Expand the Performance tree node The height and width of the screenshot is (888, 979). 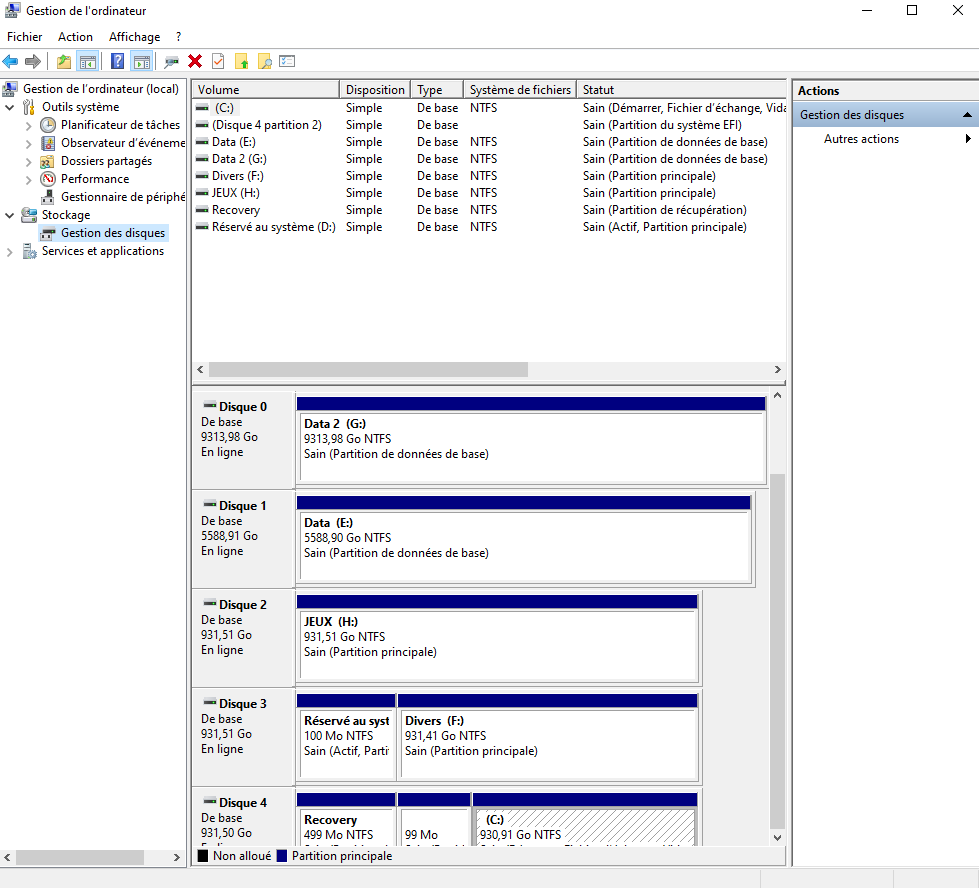28,180
